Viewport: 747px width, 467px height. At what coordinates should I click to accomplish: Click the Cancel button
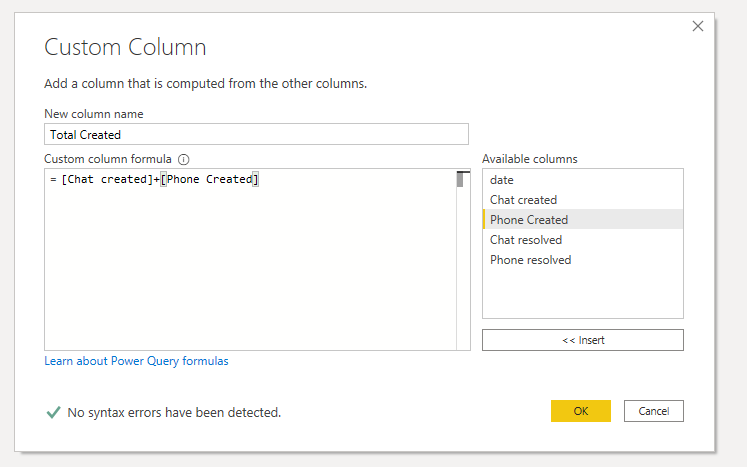(654, 411)
